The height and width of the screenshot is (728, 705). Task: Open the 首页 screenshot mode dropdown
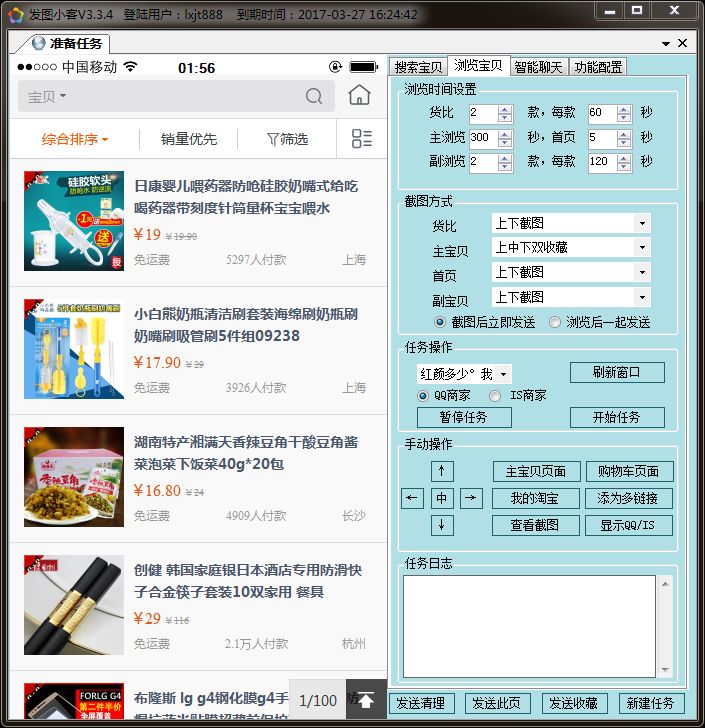(x=642, y=272)
